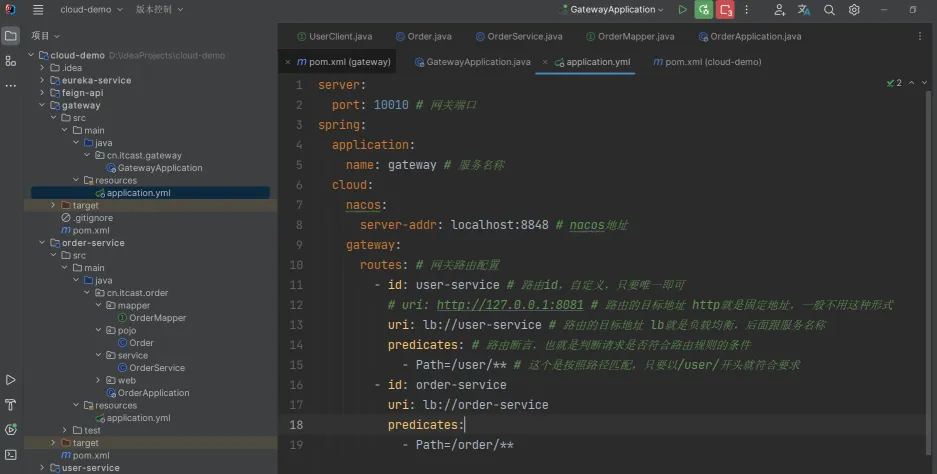Click the code-with-me add user icon
The image size is (937, 474).
pos(780,10)
